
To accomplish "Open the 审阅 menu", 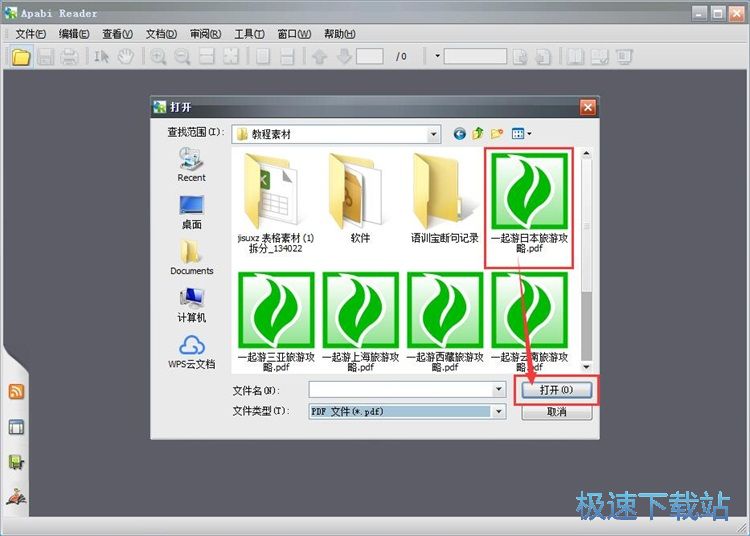I will (205, 34).
